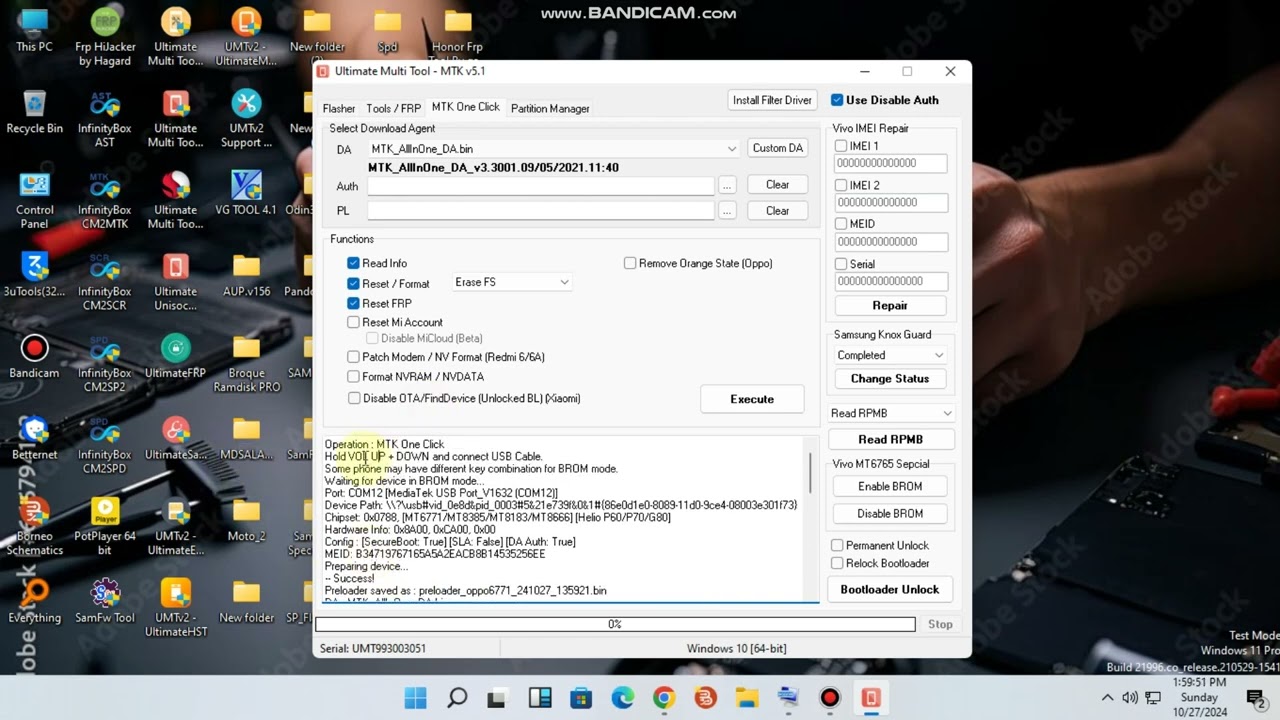The image size is (1280, 720).
Task: Click Enable BROM button
Action: pos(890,486)
